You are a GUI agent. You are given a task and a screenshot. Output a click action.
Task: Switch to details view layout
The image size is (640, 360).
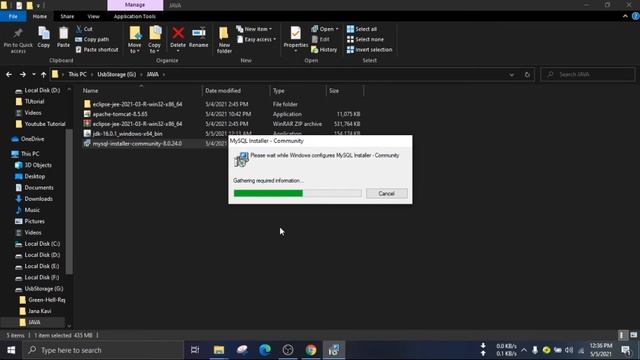click(x=622, y=335)
